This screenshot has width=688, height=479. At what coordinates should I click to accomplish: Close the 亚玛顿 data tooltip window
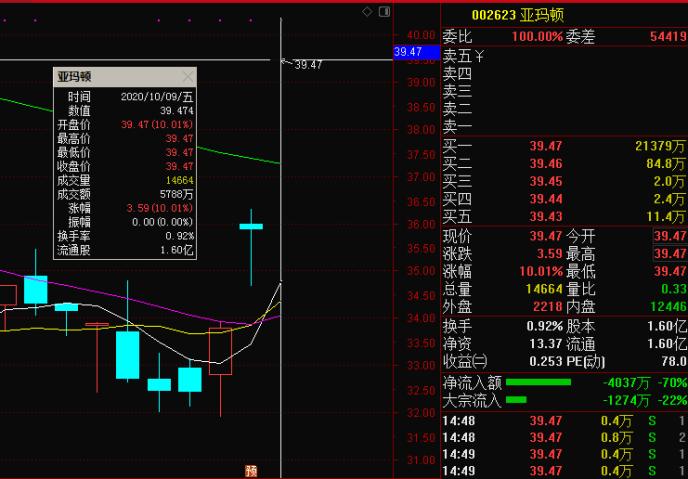tap(188, 77)
